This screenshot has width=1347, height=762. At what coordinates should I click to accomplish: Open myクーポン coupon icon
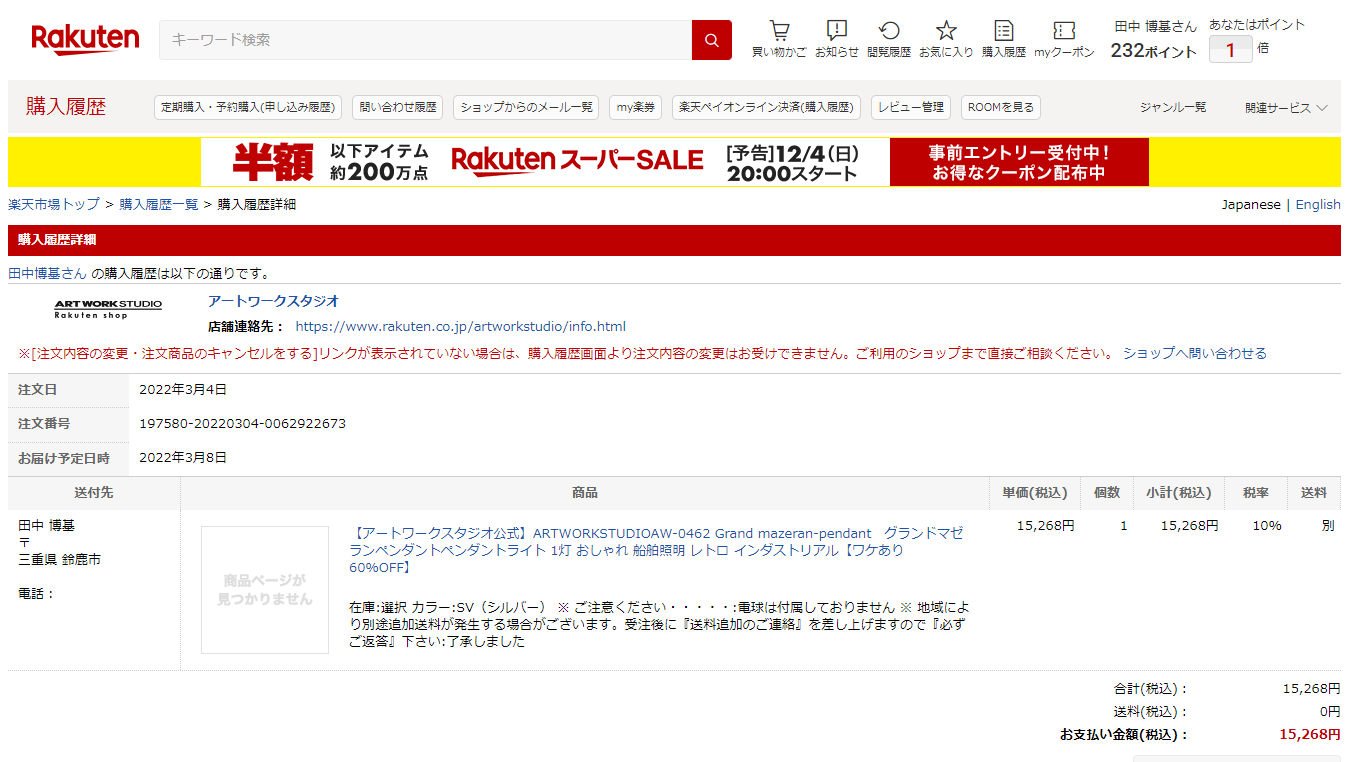pyautogui.click(x=1064, y=39)
